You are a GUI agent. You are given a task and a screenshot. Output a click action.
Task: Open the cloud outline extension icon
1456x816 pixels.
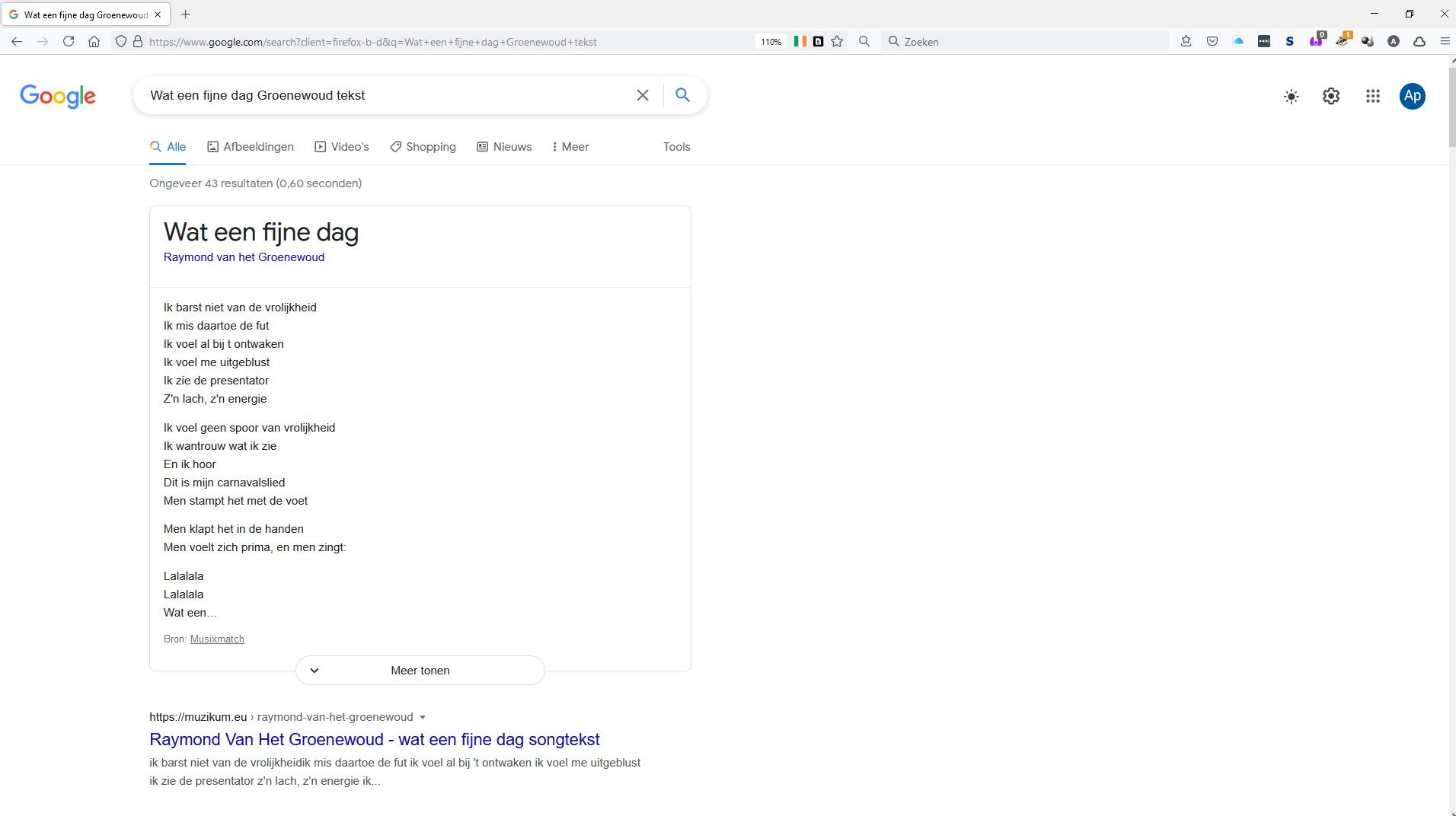click(1419, 42)
